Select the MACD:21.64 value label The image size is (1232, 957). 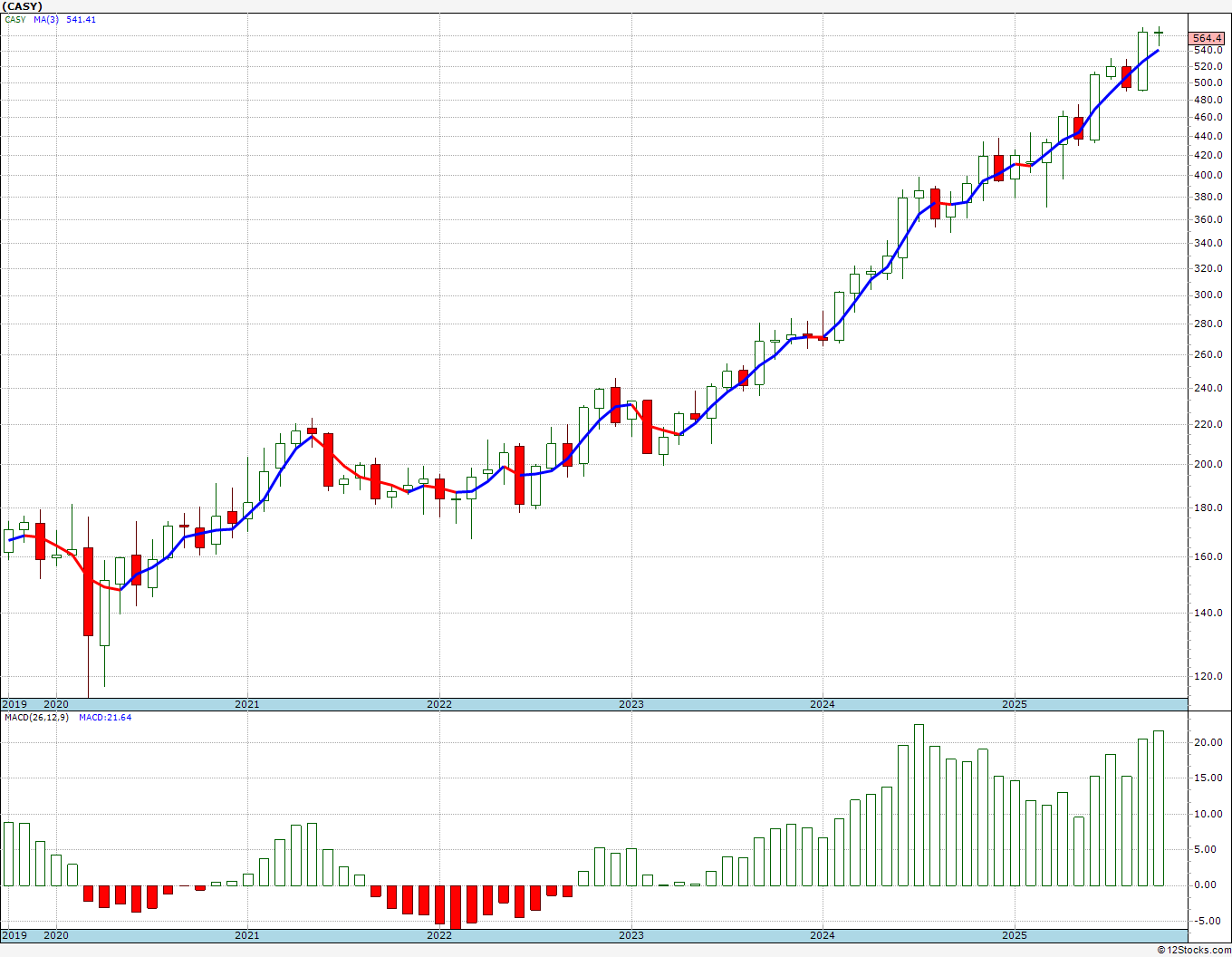(105, 718)
